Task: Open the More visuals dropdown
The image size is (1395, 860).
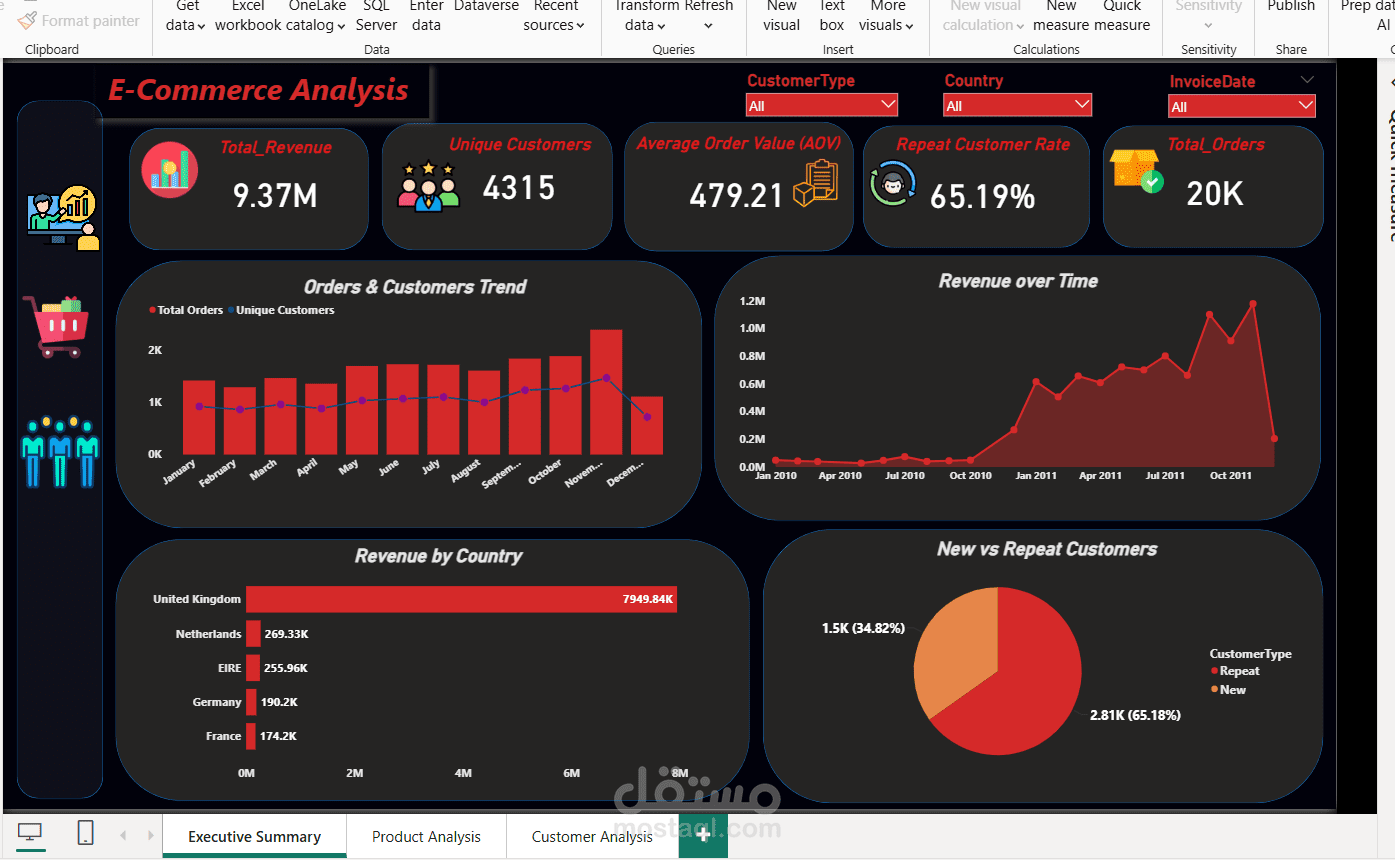Action: coord(887,16)
